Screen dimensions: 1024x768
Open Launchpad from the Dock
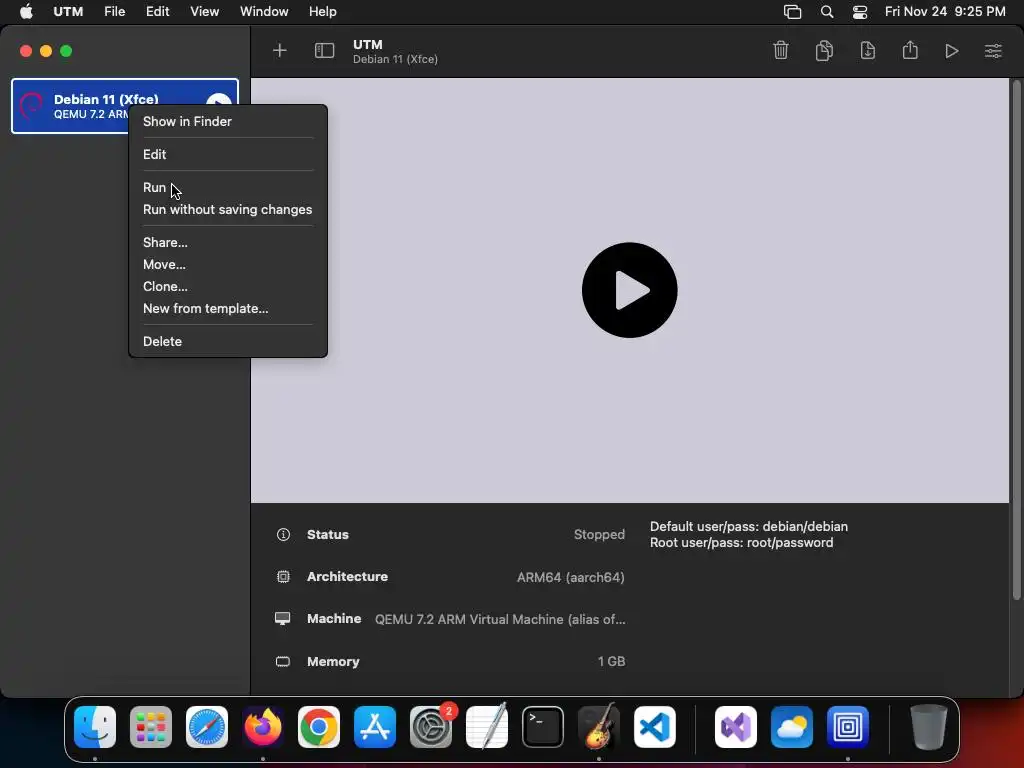[x=151, y=726]
